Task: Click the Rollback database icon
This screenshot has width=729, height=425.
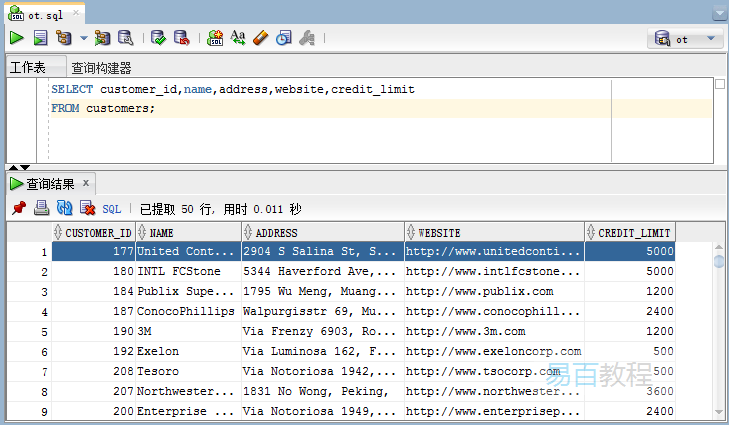Action: tap(181, 38)
